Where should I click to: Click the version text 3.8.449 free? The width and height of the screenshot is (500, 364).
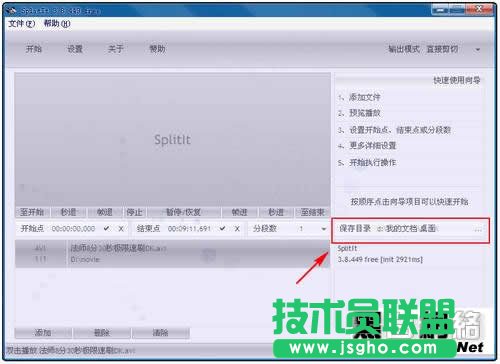[358, 259]
